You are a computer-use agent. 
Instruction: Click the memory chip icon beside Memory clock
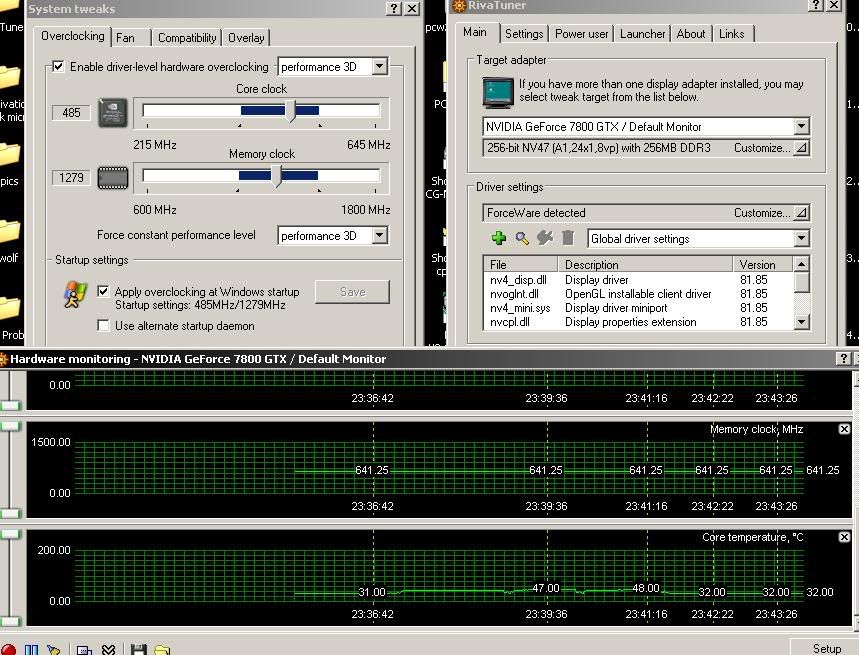tap(113, 178)
